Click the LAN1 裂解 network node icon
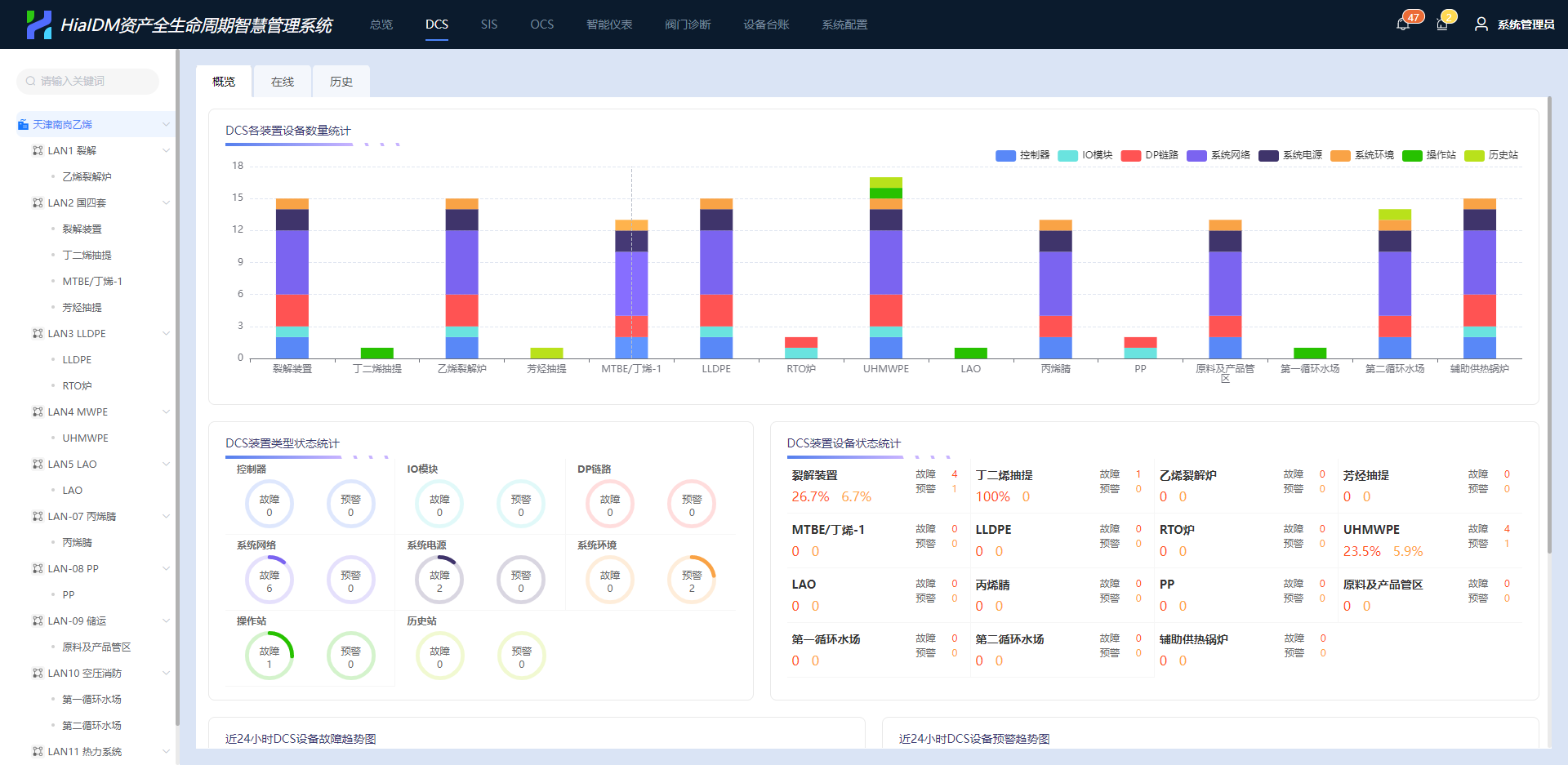 click(38, 151)
